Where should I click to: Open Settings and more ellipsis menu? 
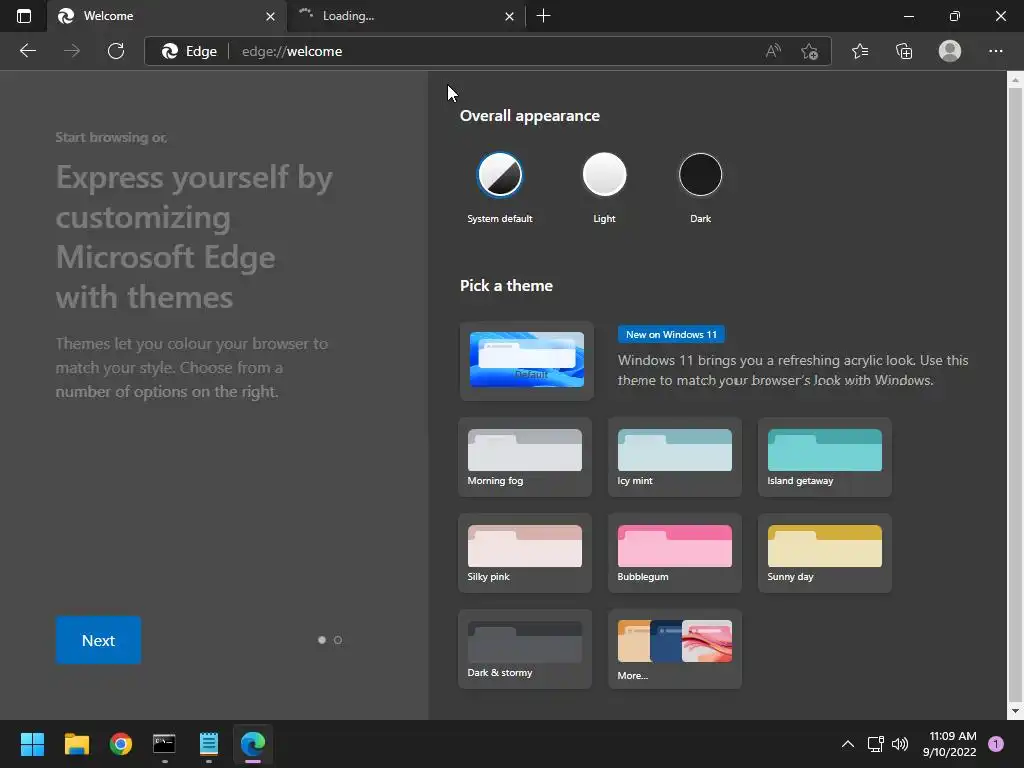[x=995, y=51]
